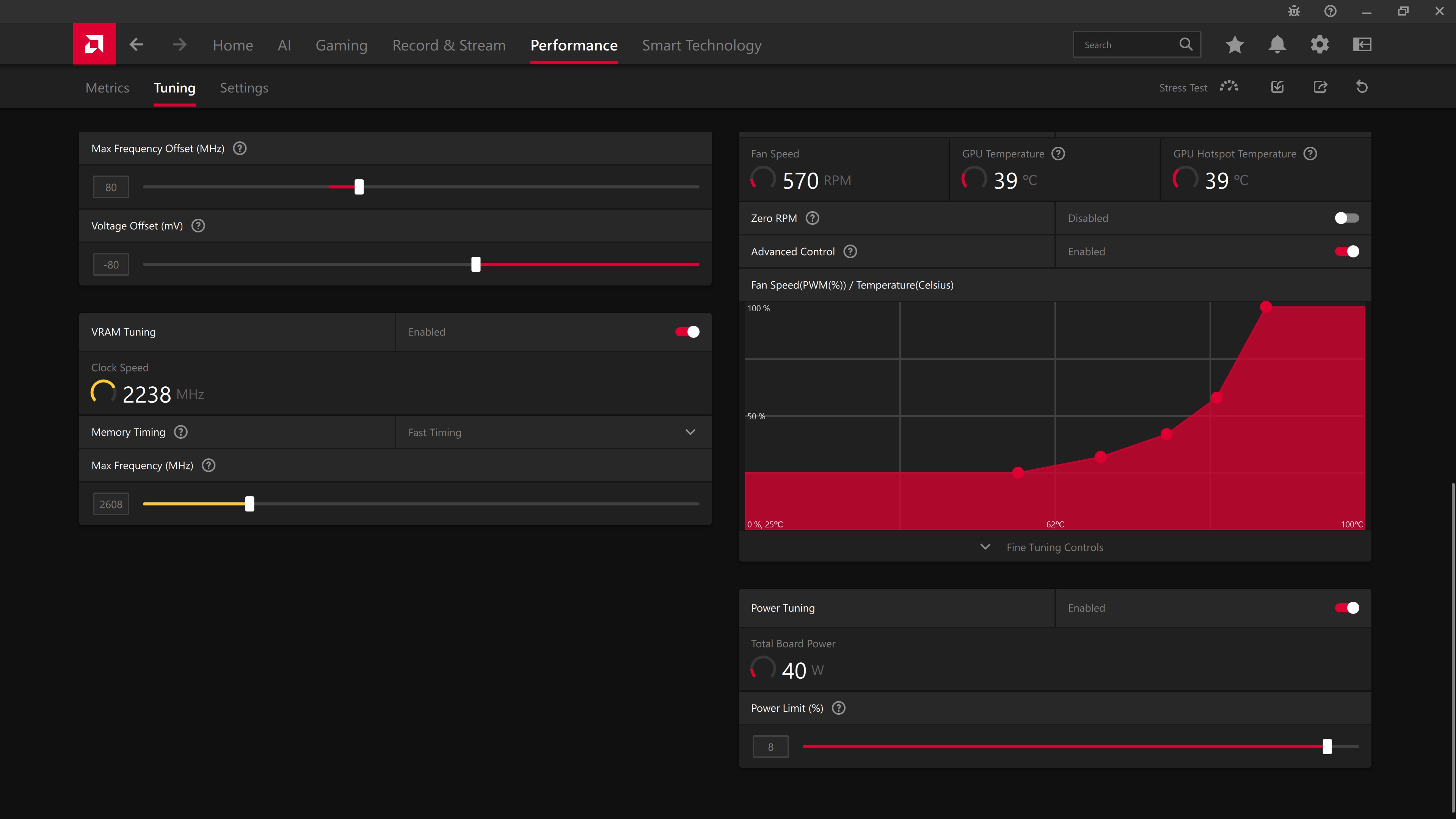Click the AMD logo icon
This screenshot has width=1456, height=819.
coord(94,44)
